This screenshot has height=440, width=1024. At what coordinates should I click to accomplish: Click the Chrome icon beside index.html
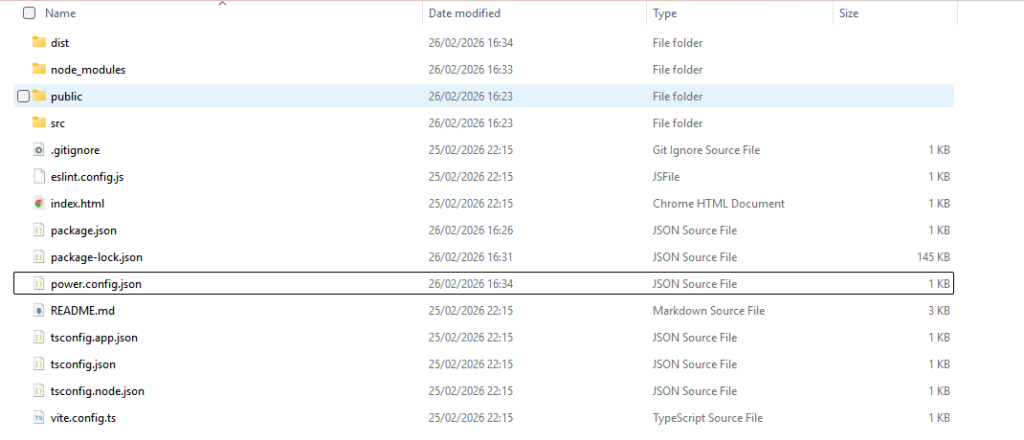point(39,203)
